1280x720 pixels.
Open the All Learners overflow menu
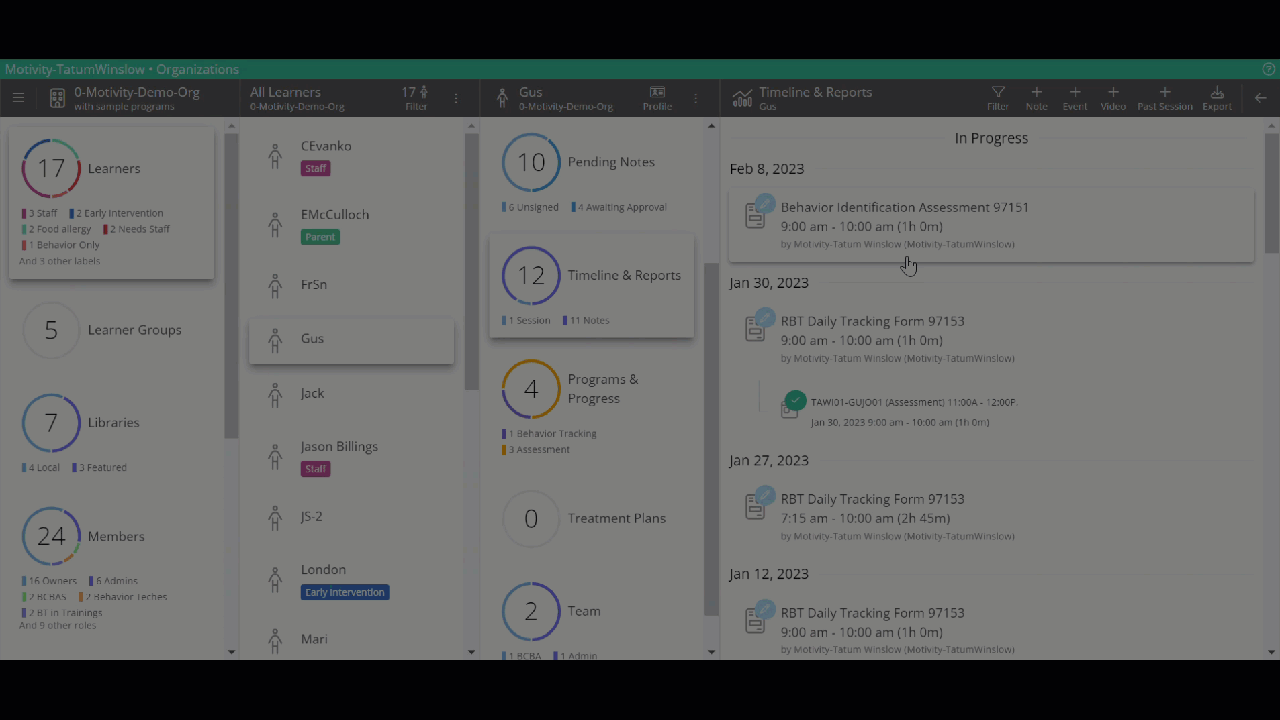(456, 98)
